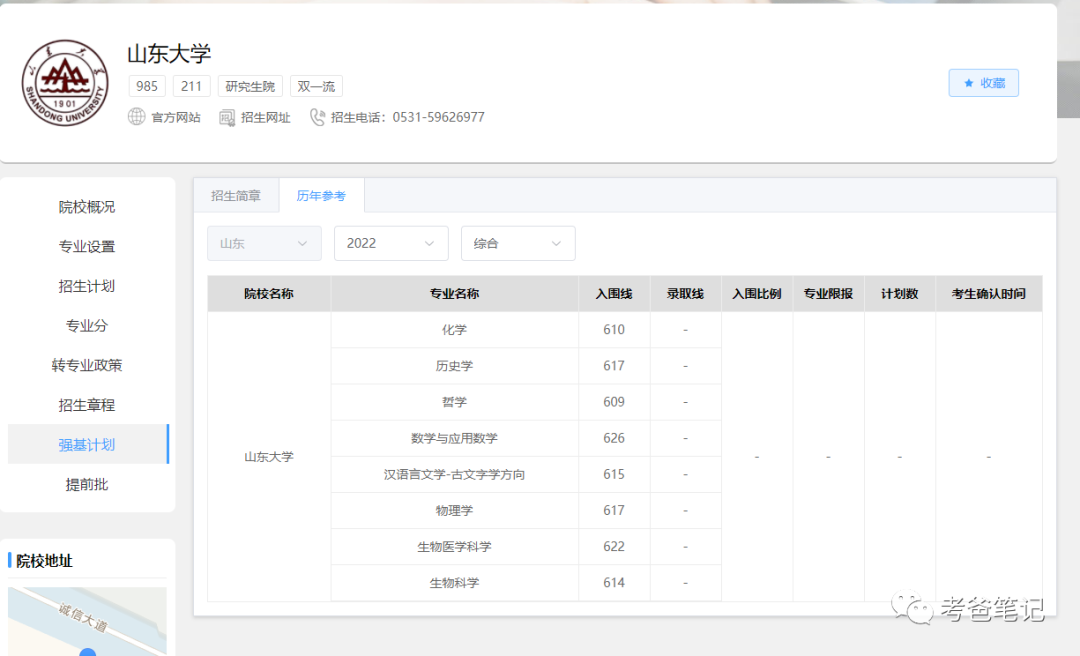Image resolution: width=1080 pixels, height=656 pixels.
Task: Click the campus map thumbnail
Action: (87, 622)
